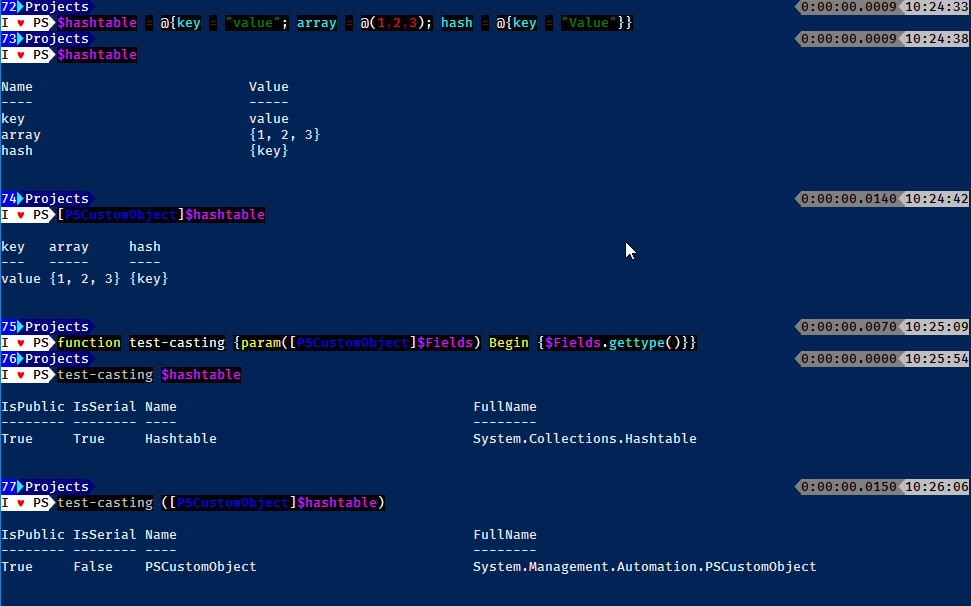Image resolution: width=971 pixels, height=606 pixels.
Task: Click "$Fields" parameter after PSCustomObject type
Action: pyautogui.click(x=445, y=342)
